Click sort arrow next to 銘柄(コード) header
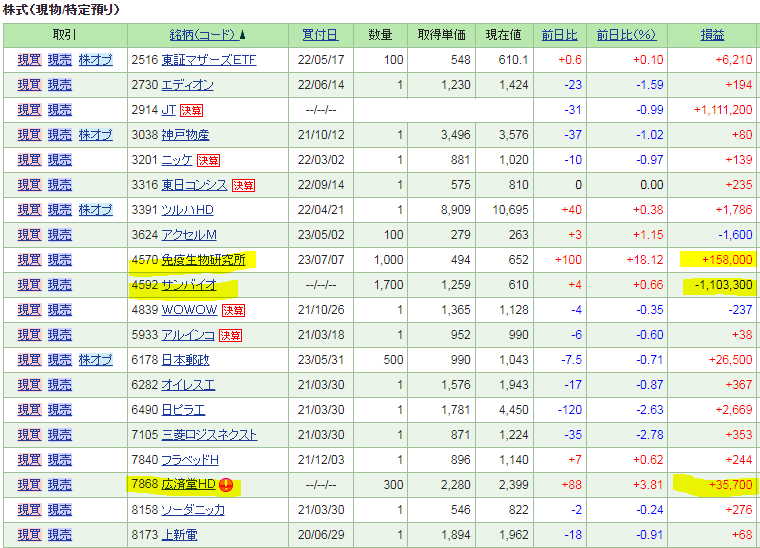This screenshot has width=760, height=548. click(x=243, y=35)
